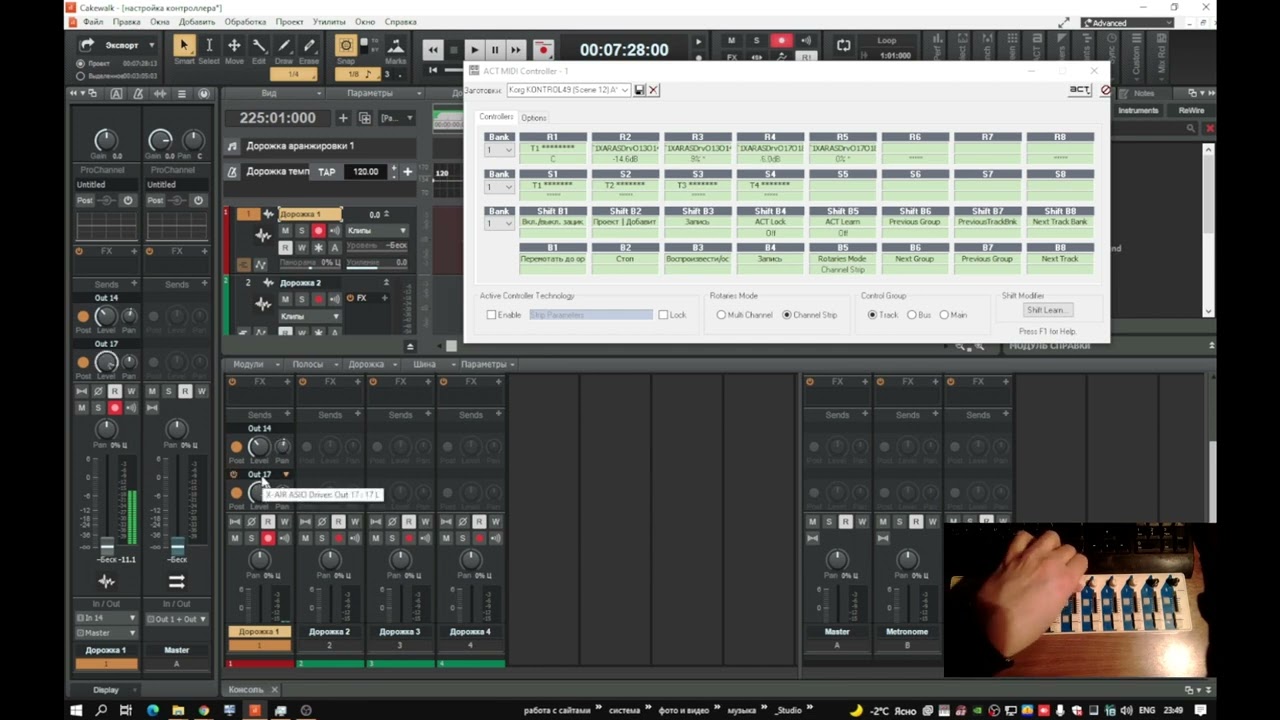This screenshot has height=720, width=1280.
Task: Open the Правка menu
Action: tap(127, 22)
